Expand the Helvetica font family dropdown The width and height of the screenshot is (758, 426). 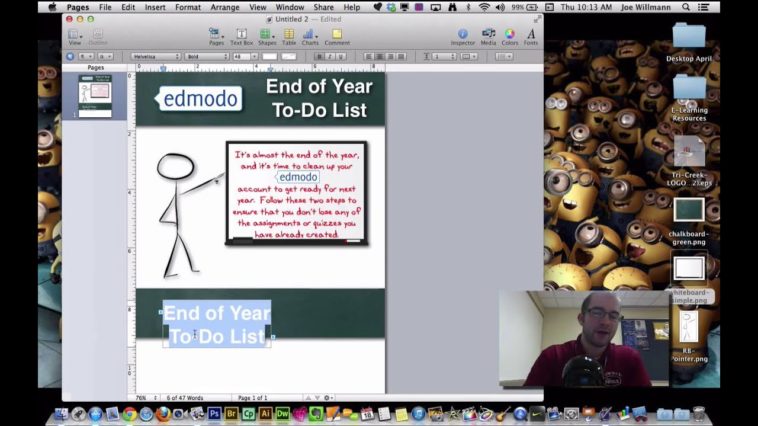coord(155,56)
